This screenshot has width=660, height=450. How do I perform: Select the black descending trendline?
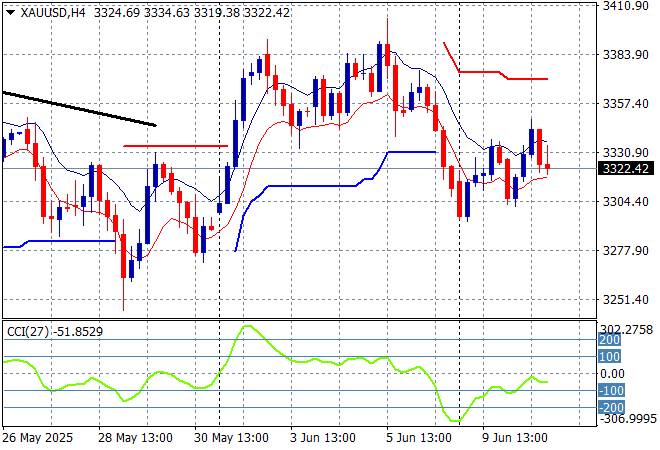click(x=80, y=109)
